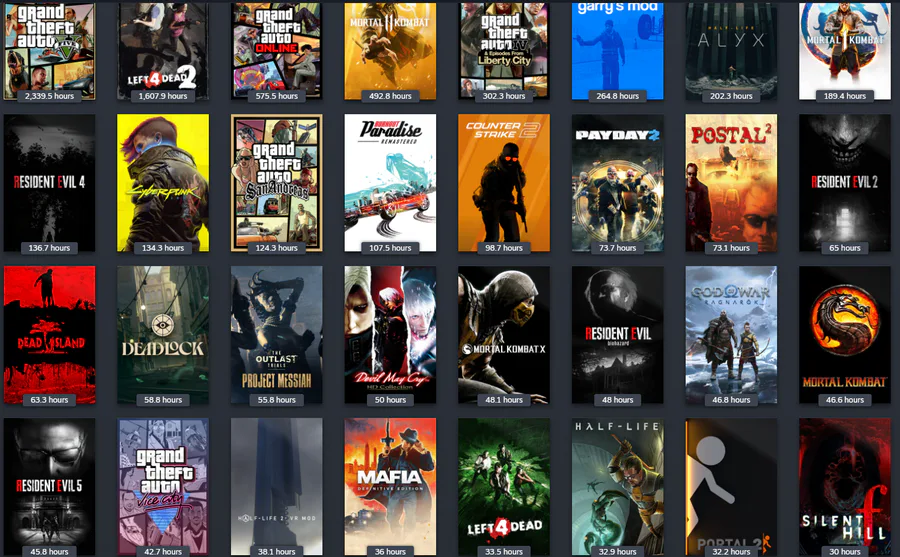Image resolution: width=900 pixels, height=557 pixels.
Task: Select the 107.5 hours playtime badge
Action: coord(390,248)
